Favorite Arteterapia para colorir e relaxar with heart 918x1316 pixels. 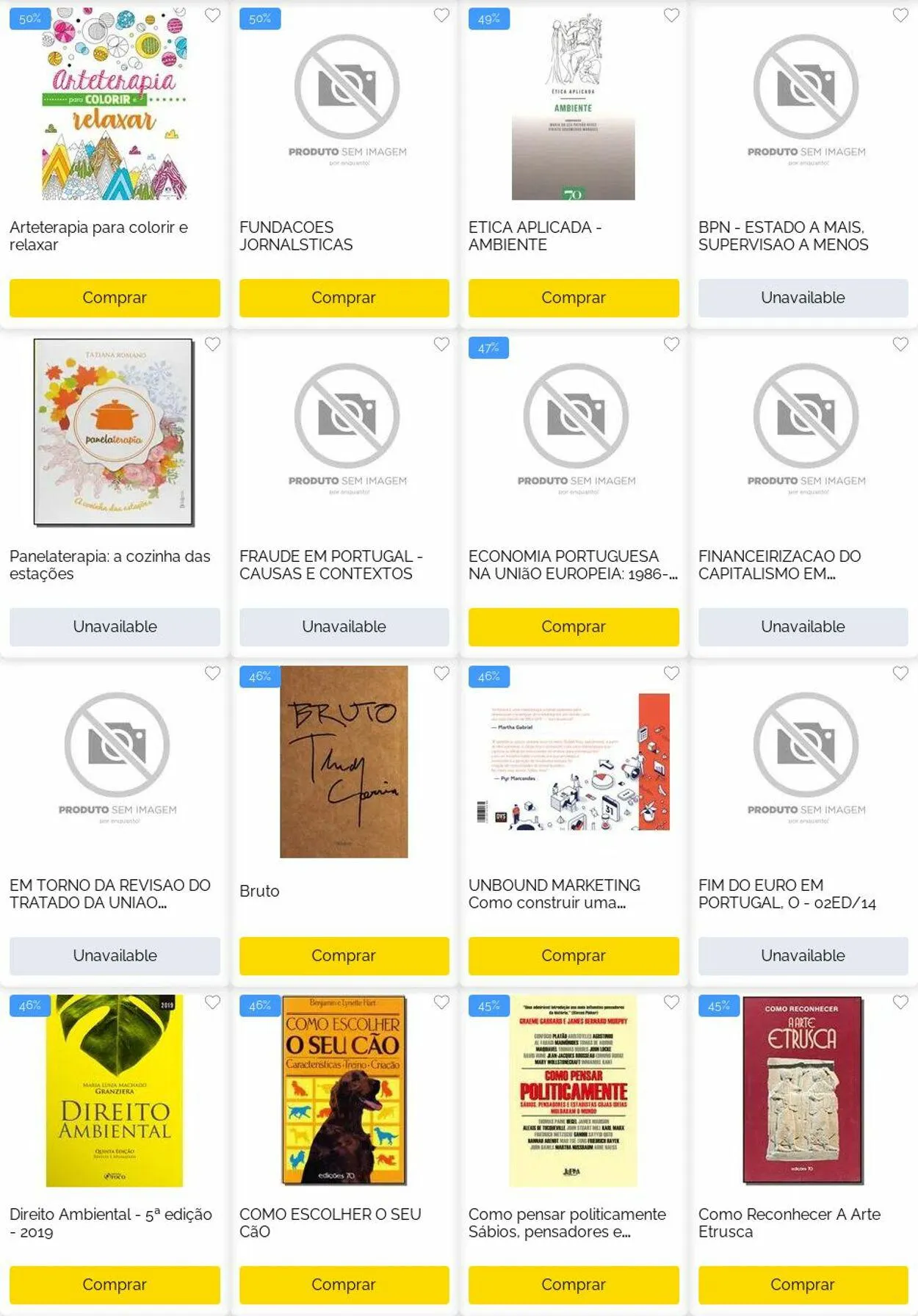pos(212,15)
